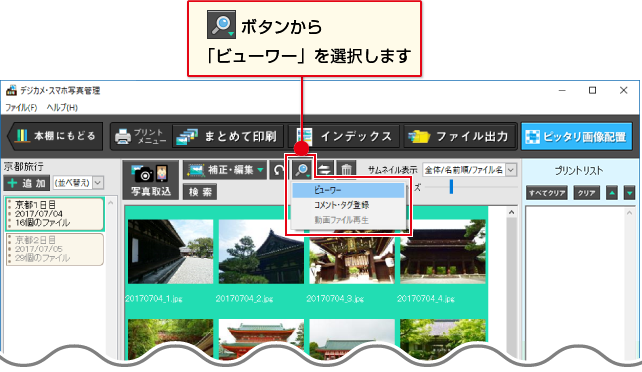Click the rotate arrow icon
Image resolution: width=642 pixels, height=372 pixels.
279,170
